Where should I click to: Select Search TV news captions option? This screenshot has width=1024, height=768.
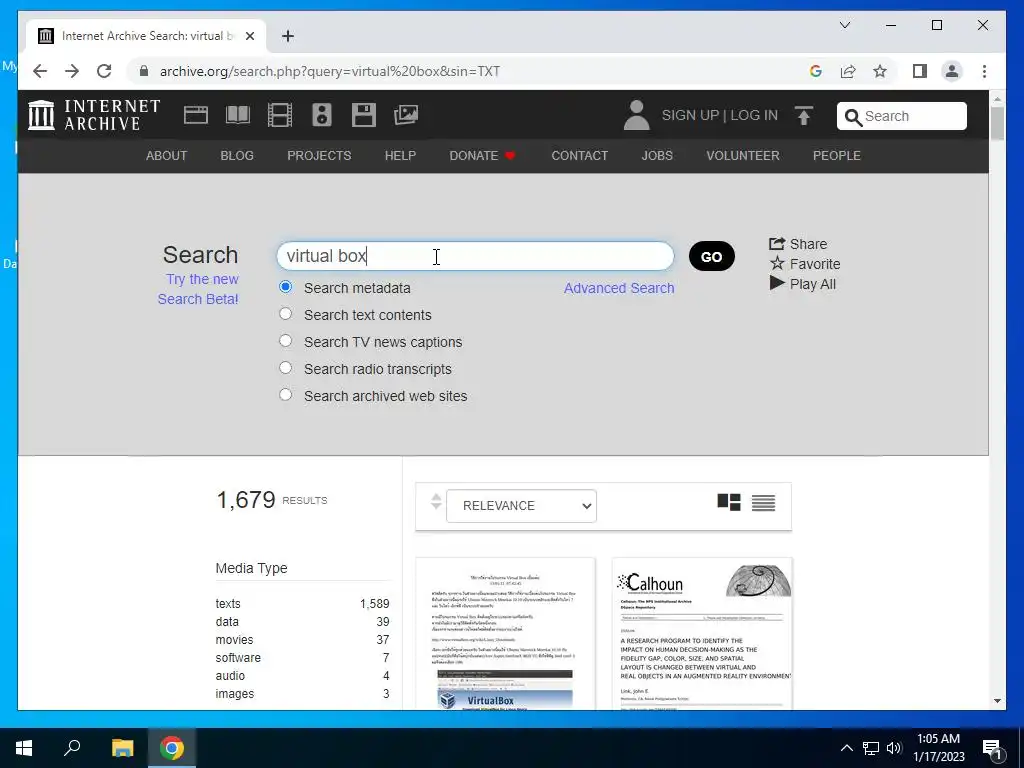point(285,340)
